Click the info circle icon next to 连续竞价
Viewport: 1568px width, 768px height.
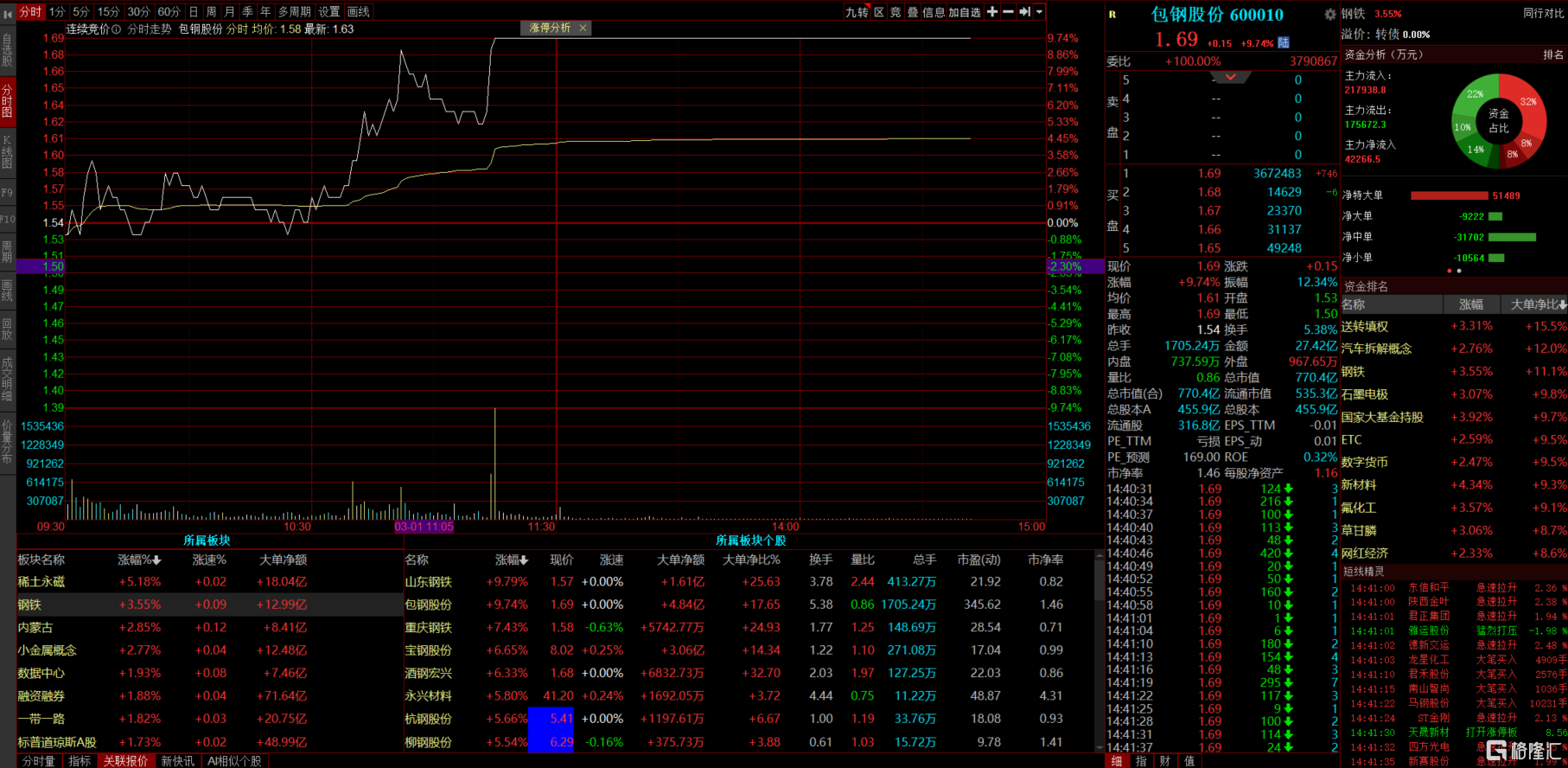(117, 29)
